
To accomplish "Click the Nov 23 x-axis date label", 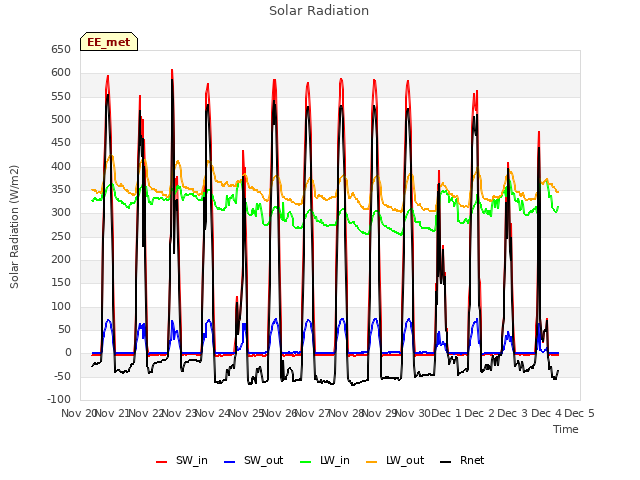I will 180,413.
